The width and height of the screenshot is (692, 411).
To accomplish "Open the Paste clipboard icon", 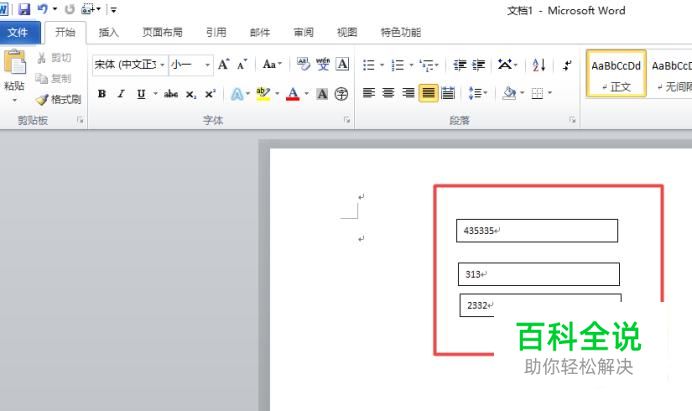I will click(x=15, y=62).
